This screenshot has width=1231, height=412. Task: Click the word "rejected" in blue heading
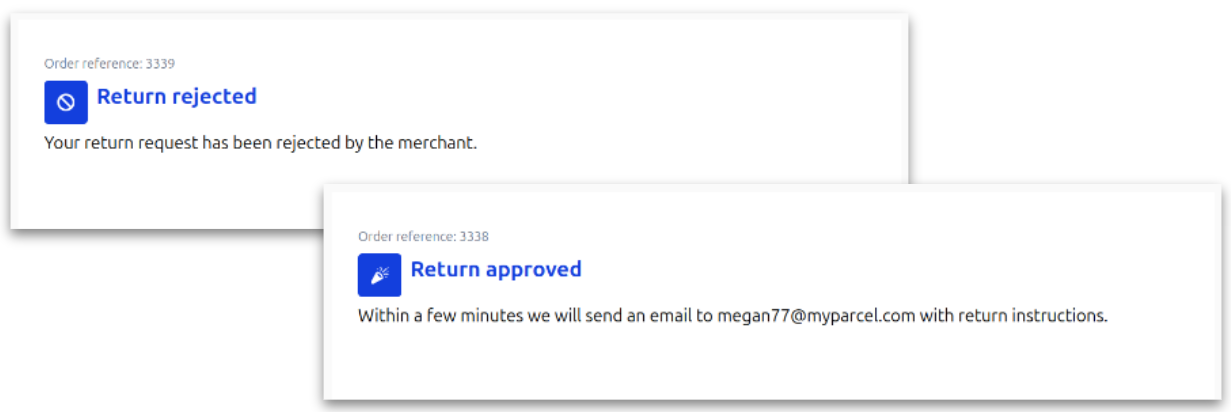point(214,97)
